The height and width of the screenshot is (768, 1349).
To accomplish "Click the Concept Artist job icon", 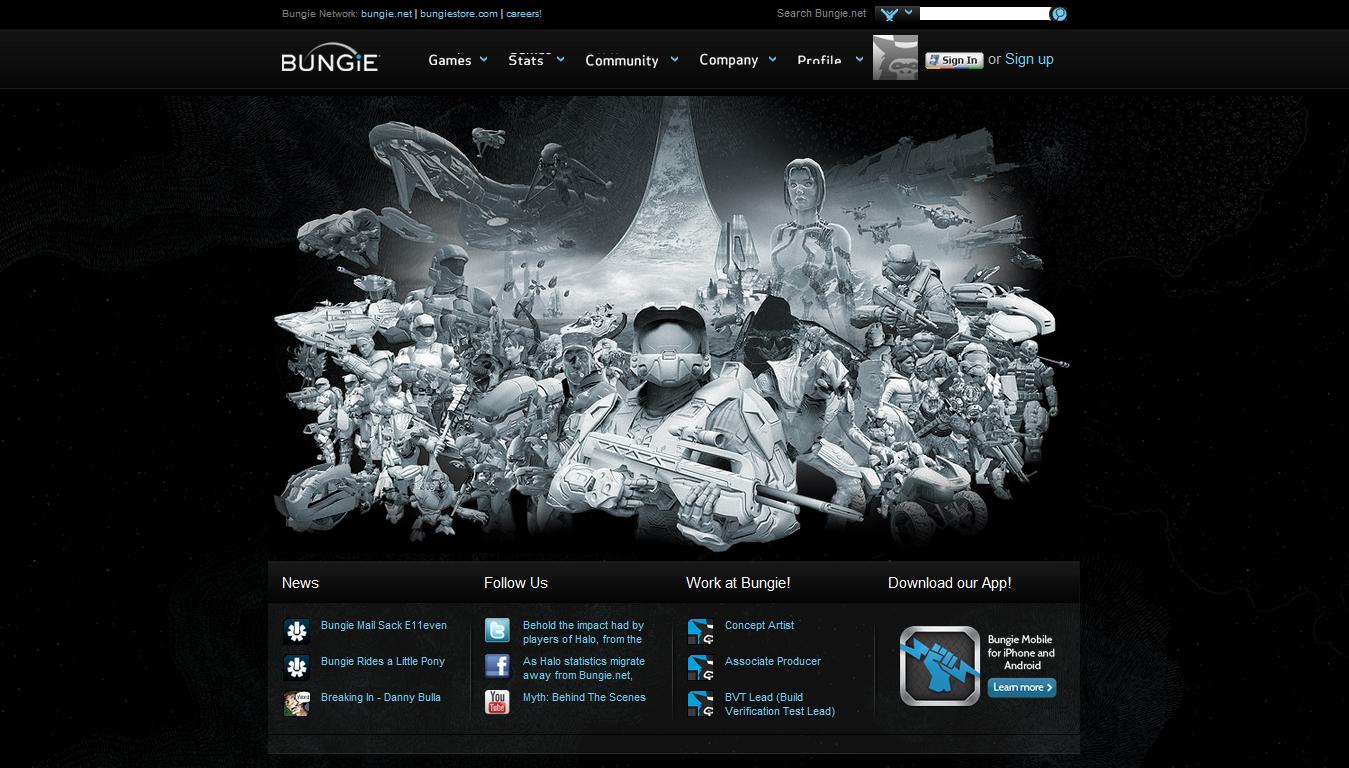I will point(700,630).
